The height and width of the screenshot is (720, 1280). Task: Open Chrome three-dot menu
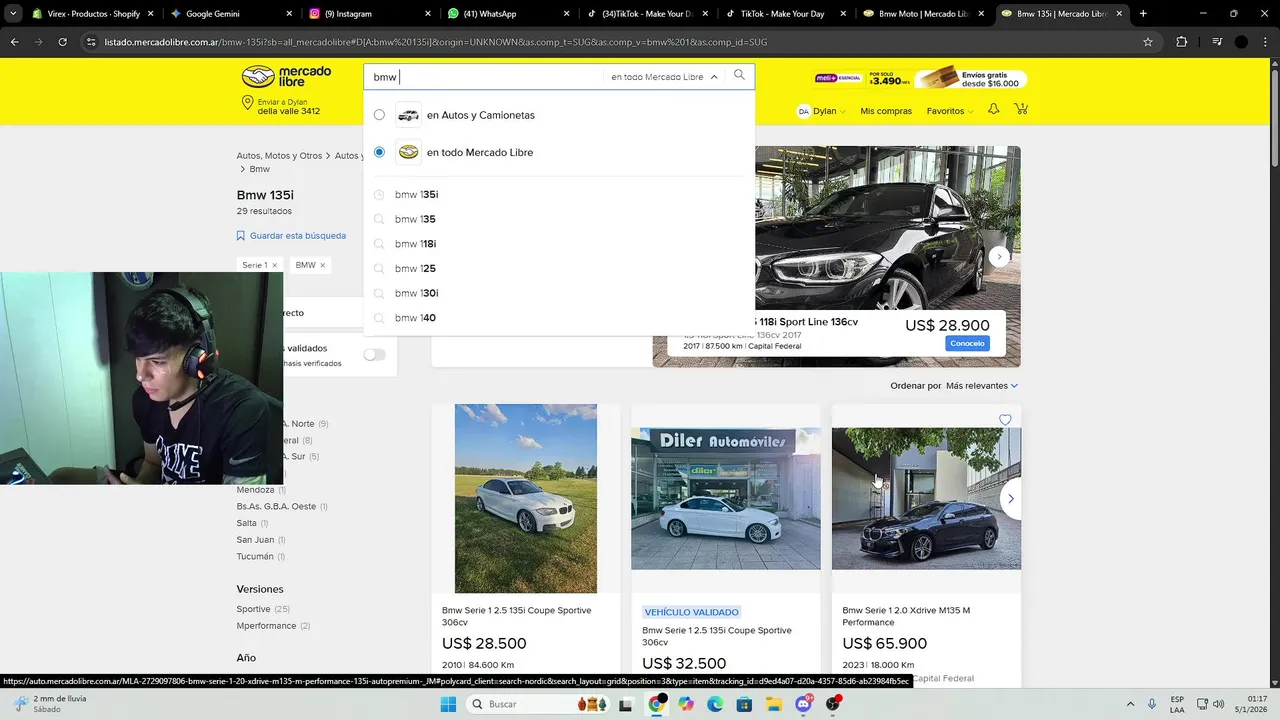coord(1265,42)
